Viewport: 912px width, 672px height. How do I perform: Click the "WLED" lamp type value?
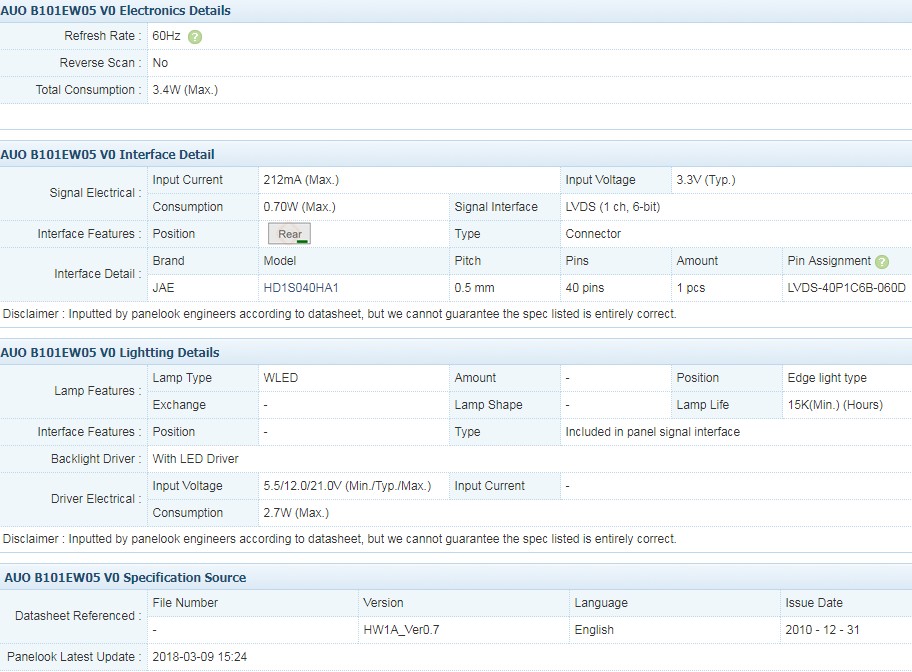pos(280,378)
